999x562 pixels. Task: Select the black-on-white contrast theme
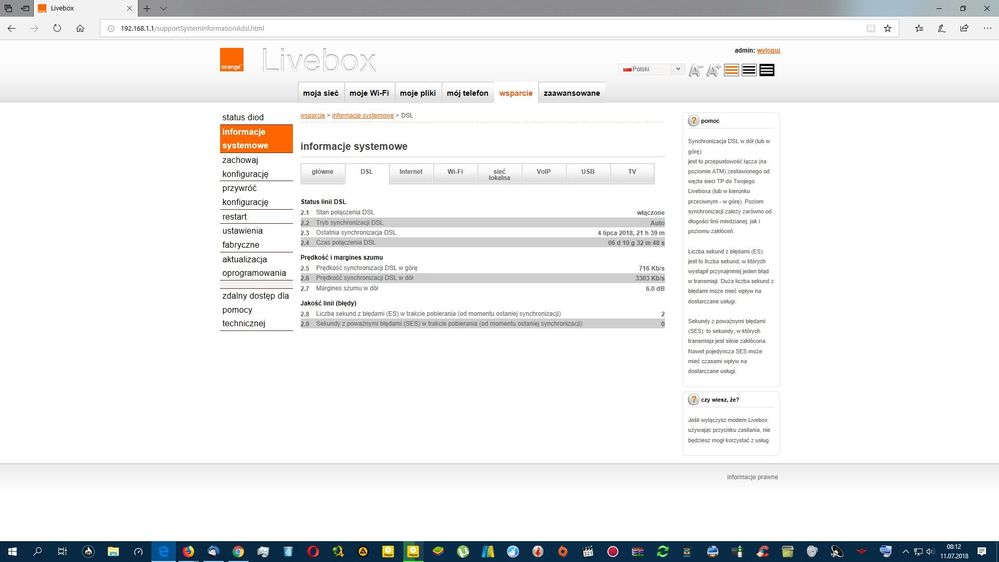tap(749, 70)
